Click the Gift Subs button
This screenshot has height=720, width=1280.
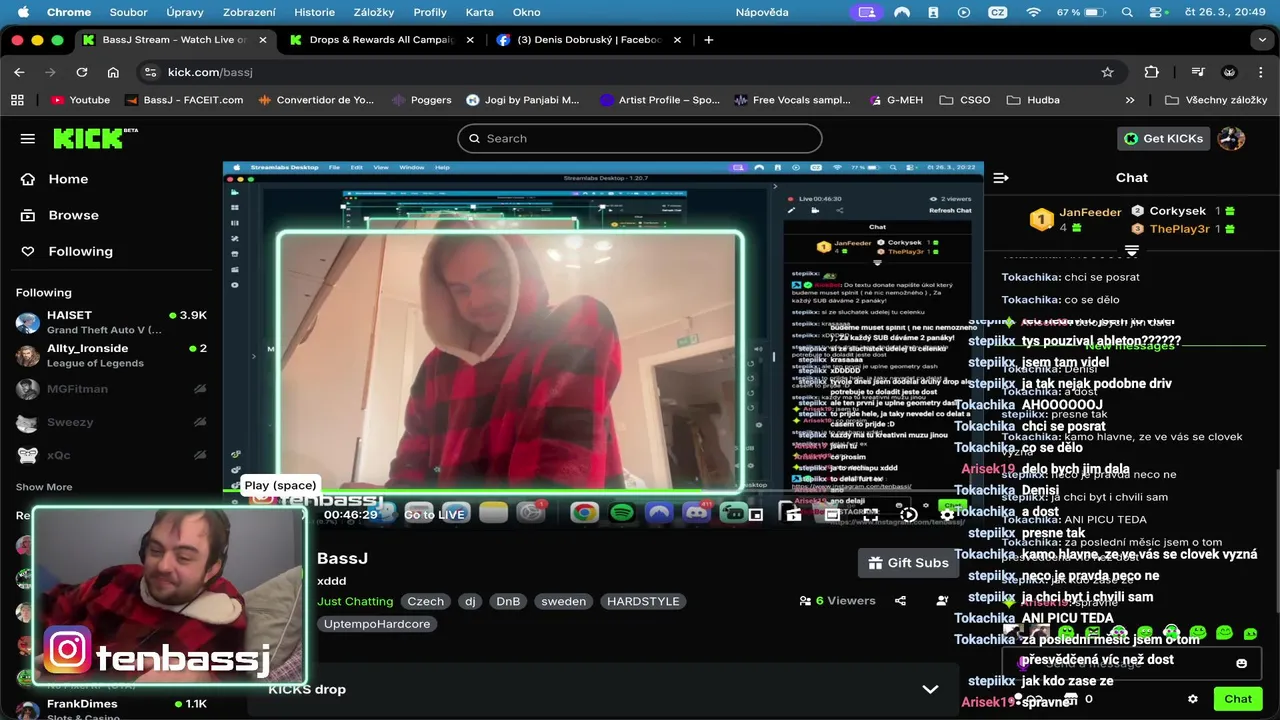[x=908, y=563]
